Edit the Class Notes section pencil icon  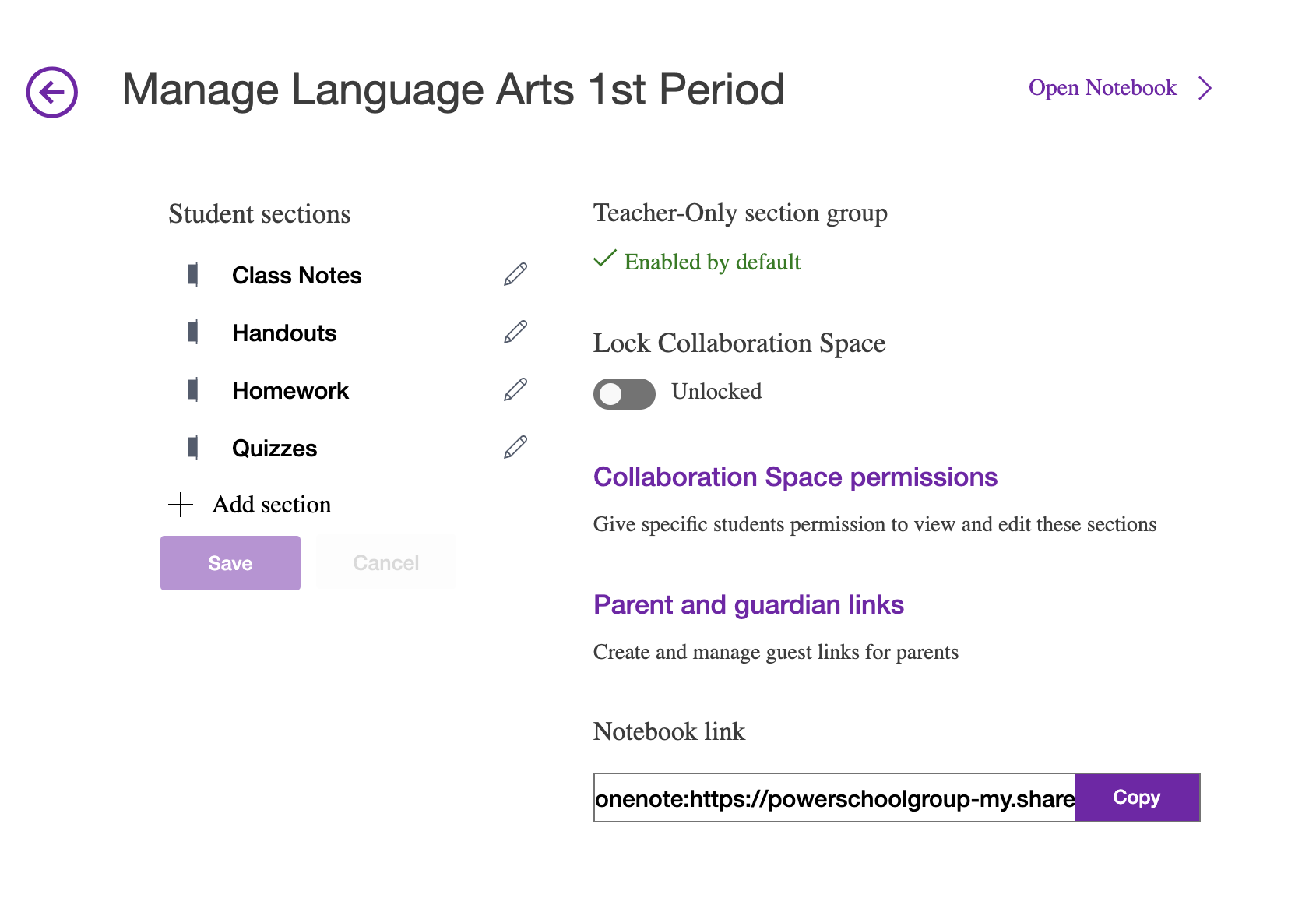point(515,275)
